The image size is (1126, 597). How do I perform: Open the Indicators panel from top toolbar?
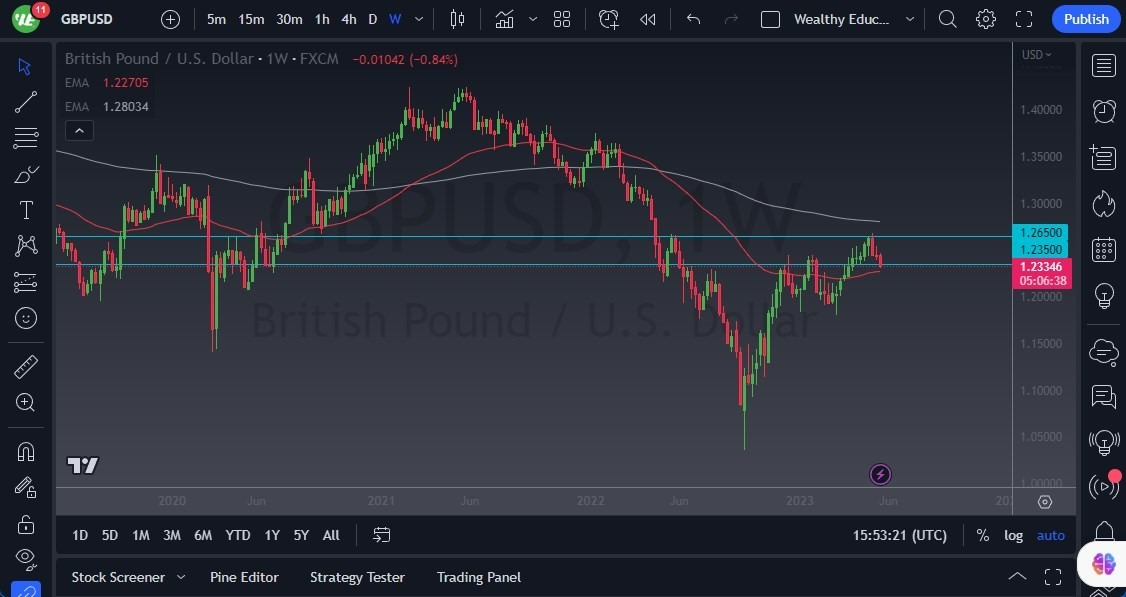click(504, 18)
